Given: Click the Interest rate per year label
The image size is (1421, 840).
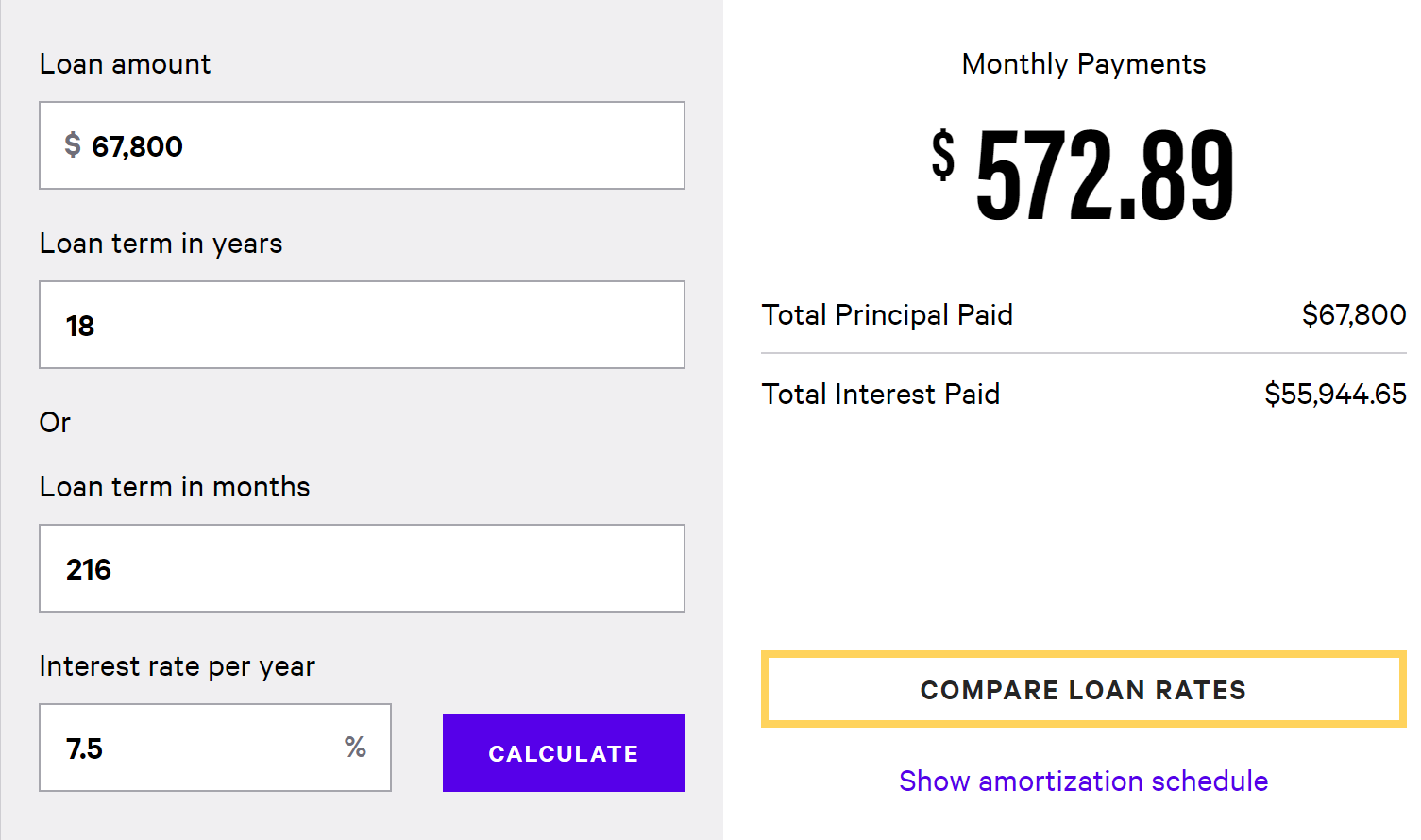Looking at the screenshot, I should pos(177,666).
